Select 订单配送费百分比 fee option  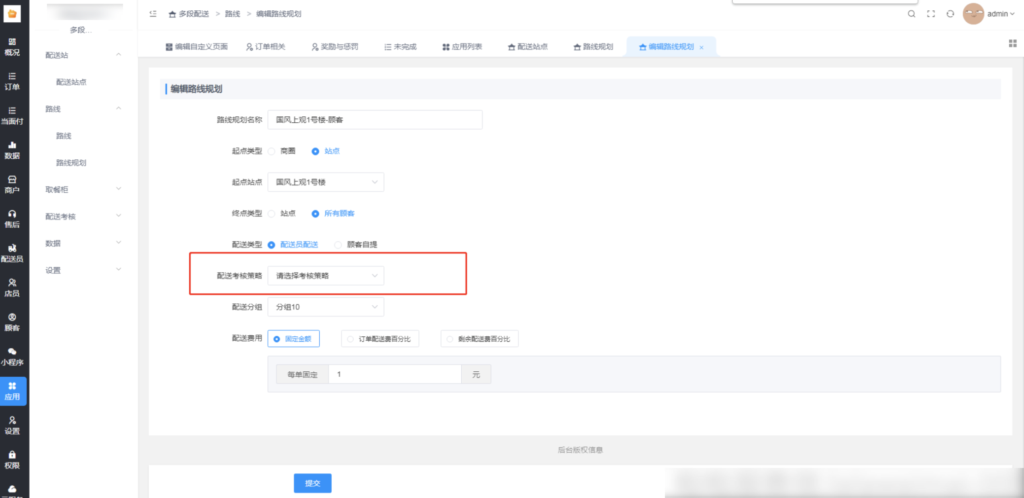(x=380, y=339)
